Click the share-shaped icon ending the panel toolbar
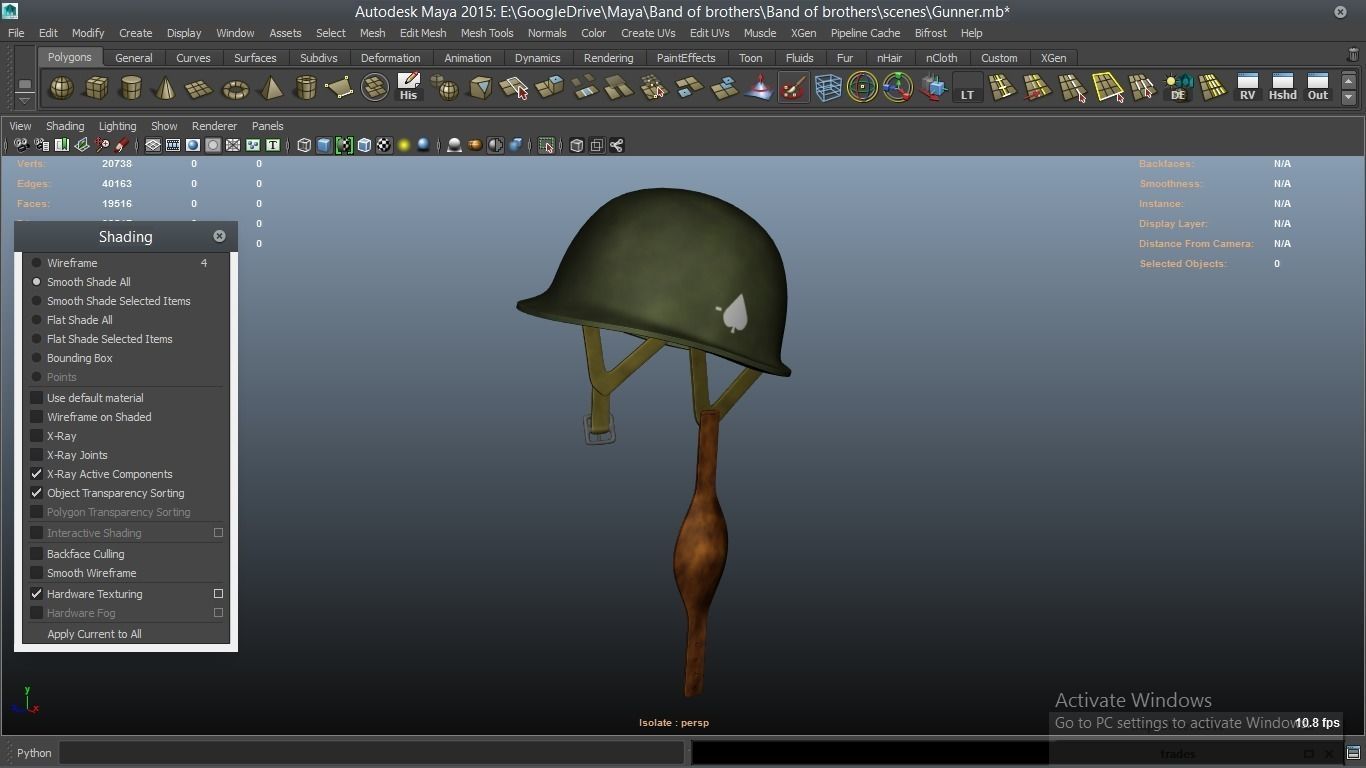The height and width of the screenshot is (768, 1366). [616, 146]
